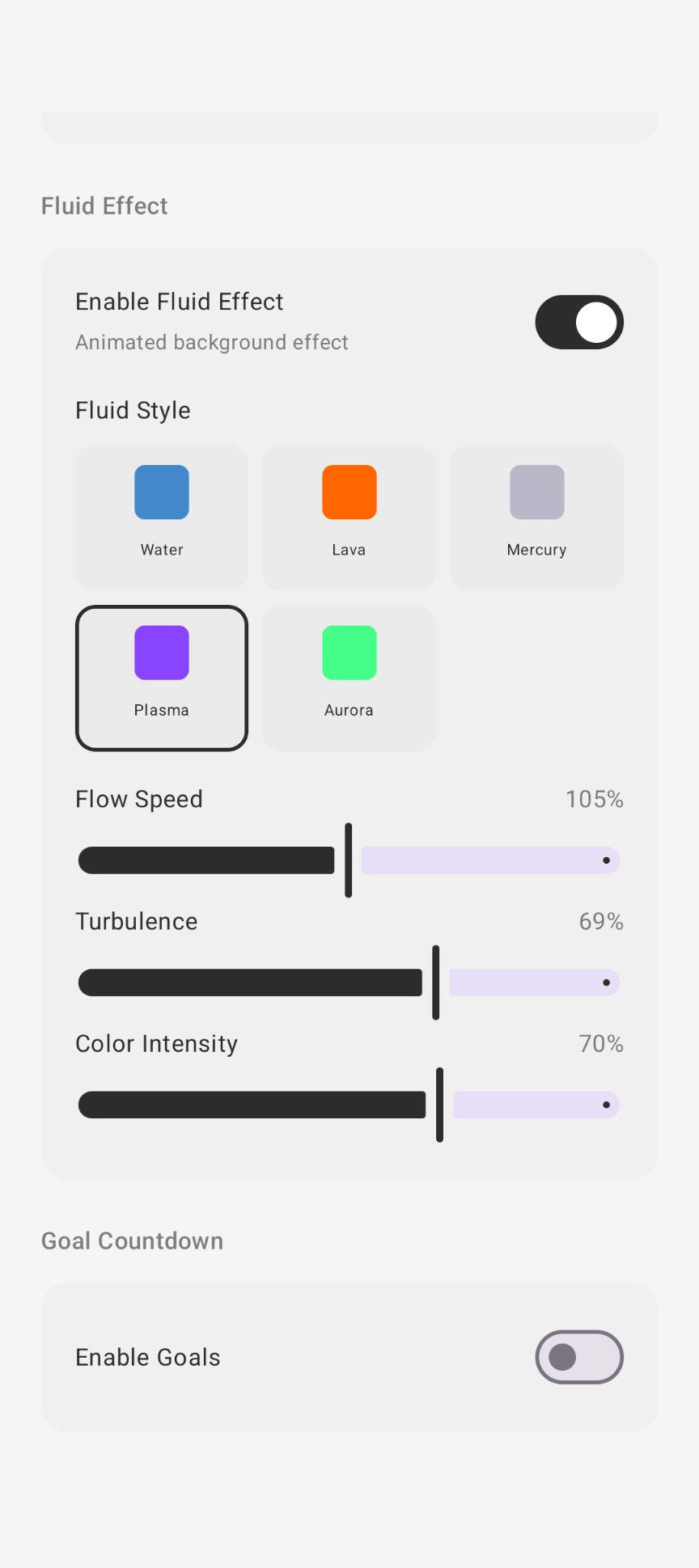Click the Aurora green color square
Screen dimensions: 699x1568
[348, 653]
